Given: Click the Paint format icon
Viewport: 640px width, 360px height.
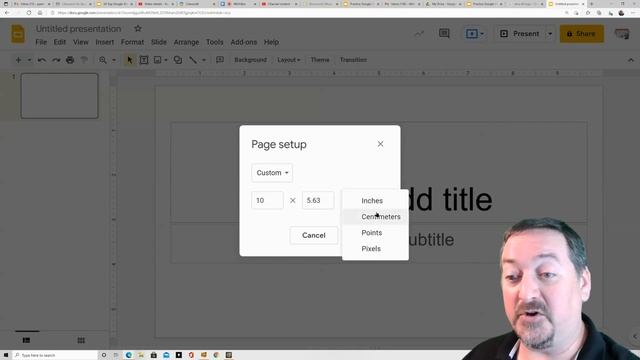Looking at the screenshot, I should tap(84, 60).
